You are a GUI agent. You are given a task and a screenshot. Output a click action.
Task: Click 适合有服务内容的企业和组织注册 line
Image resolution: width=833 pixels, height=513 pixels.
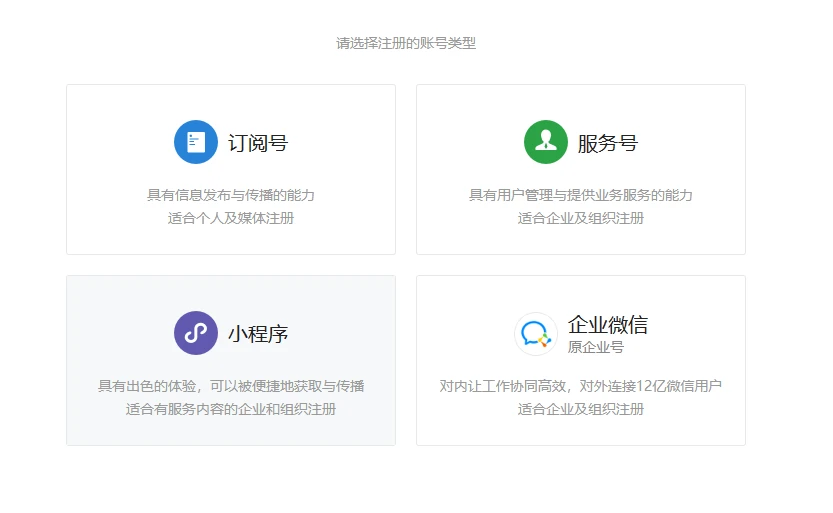(x=231, y=409)
